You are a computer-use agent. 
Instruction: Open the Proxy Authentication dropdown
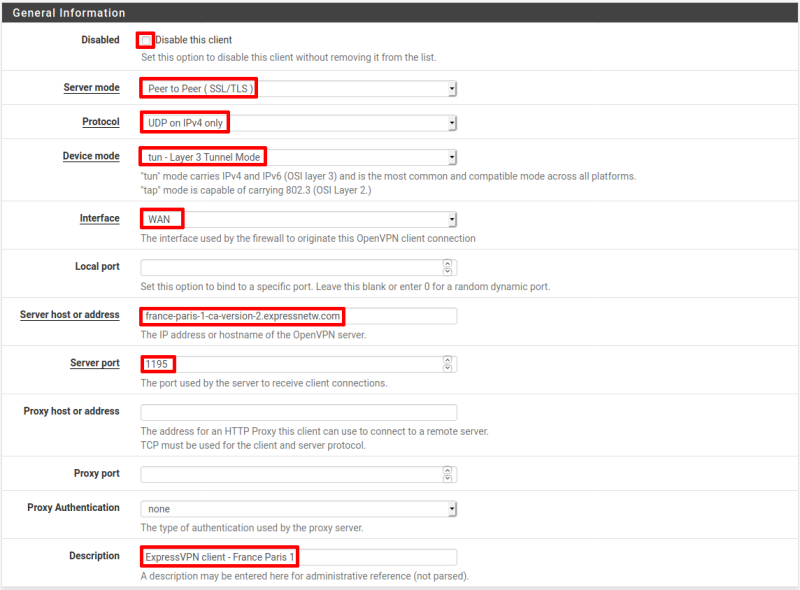[x=298, y=509]
